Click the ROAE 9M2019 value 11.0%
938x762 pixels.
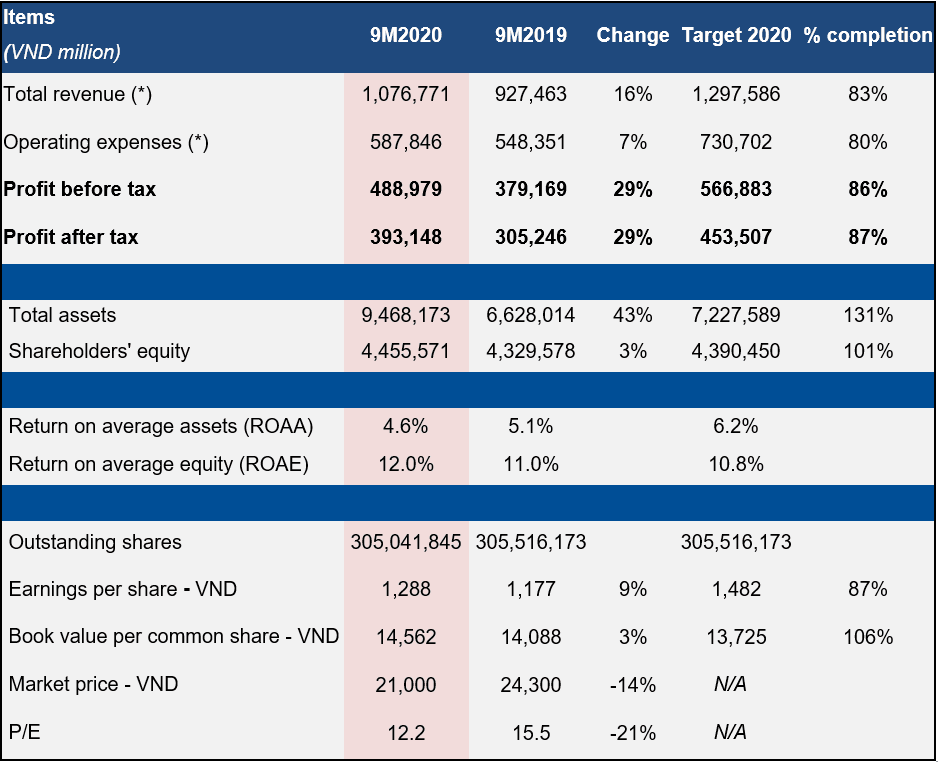coord(531,464)
